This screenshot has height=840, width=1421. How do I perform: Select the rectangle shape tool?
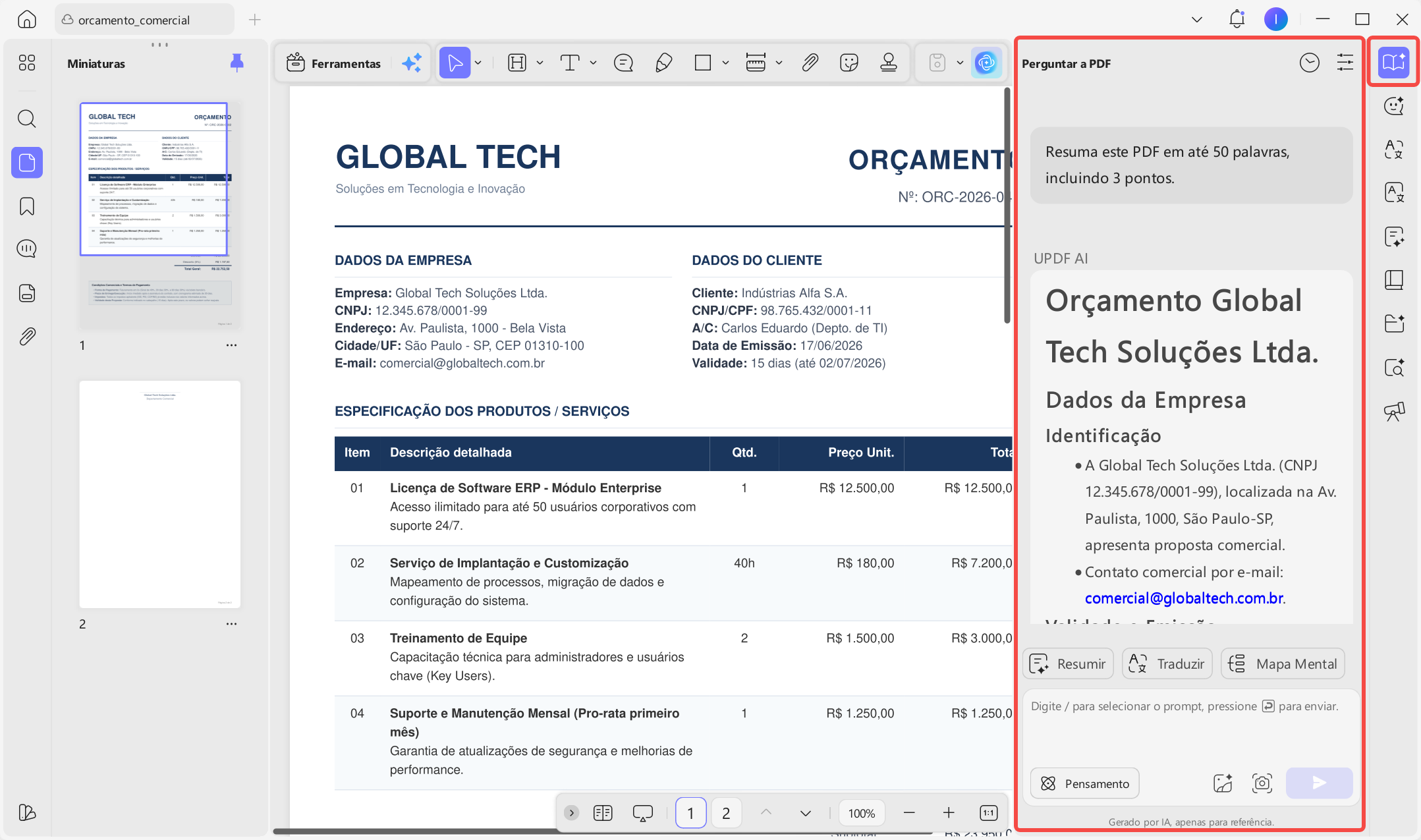click(x=703, y=63)
